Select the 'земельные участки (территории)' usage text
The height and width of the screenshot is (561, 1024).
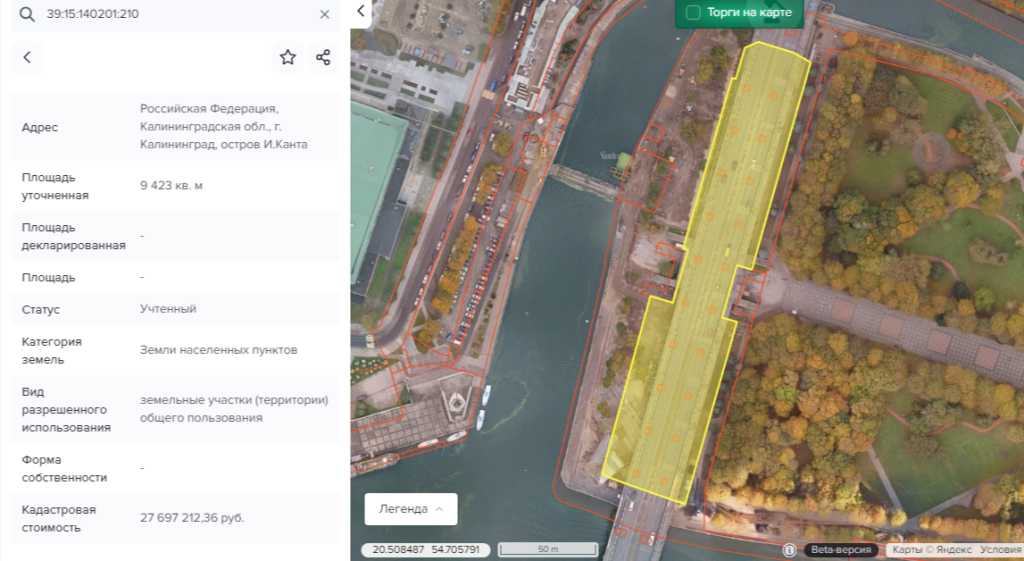coord(234,400)
